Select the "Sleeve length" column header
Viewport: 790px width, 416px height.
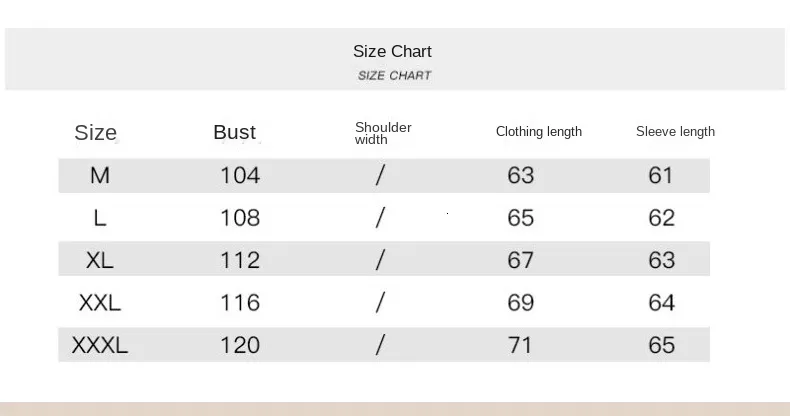tap(675, 132)
